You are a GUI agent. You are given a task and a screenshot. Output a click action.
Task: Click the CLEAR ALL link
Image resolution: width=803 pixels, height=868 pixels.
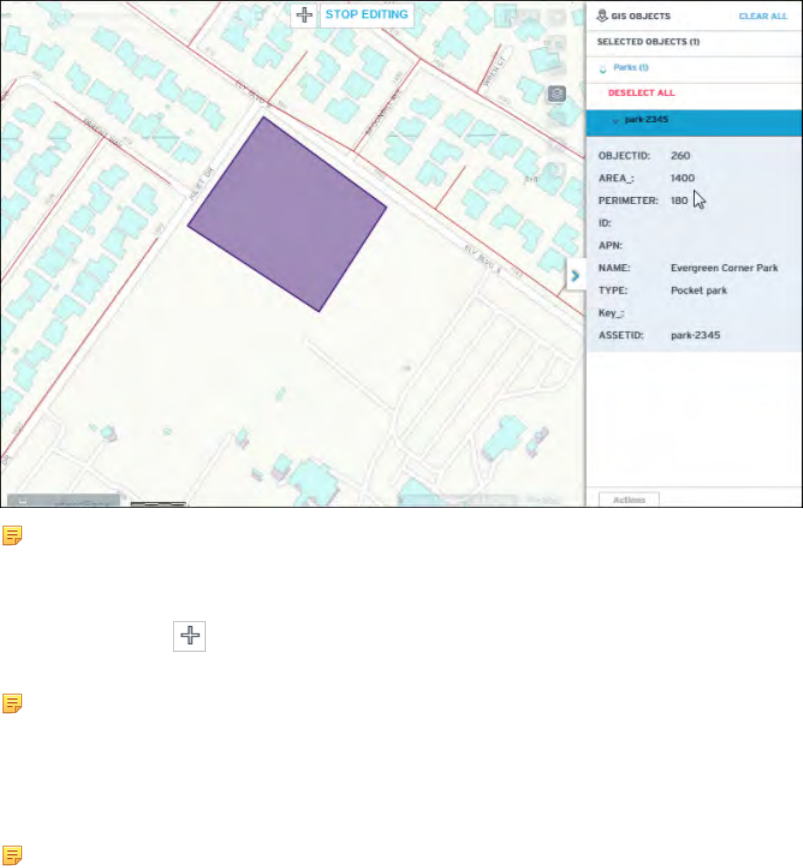pos(763,16)
